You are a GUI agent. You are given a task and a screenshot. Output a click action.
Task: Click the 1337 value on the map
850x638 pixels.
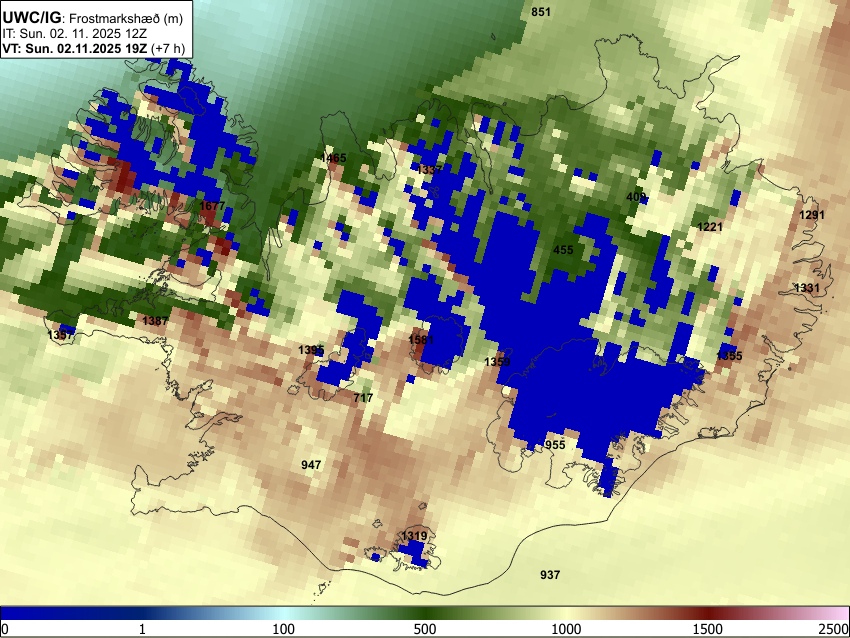pyautogui.click(x=430, y=170)
